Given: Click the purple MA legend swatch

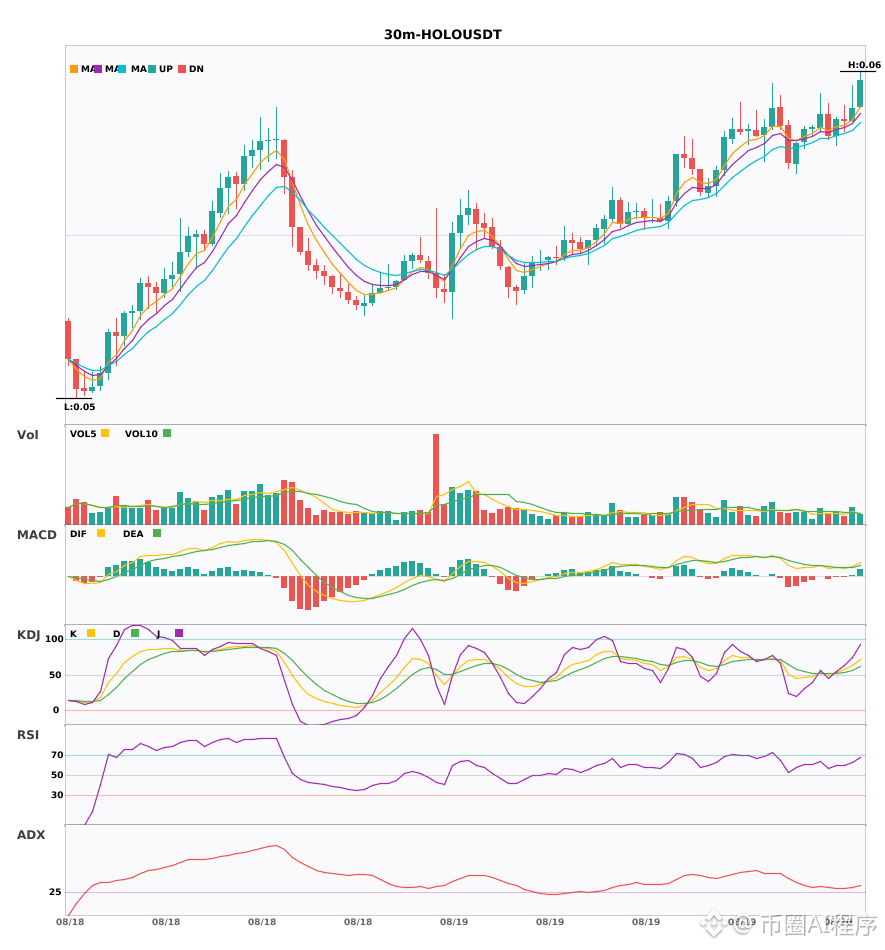Looking at the screenshot, I should tap(98, 69).
